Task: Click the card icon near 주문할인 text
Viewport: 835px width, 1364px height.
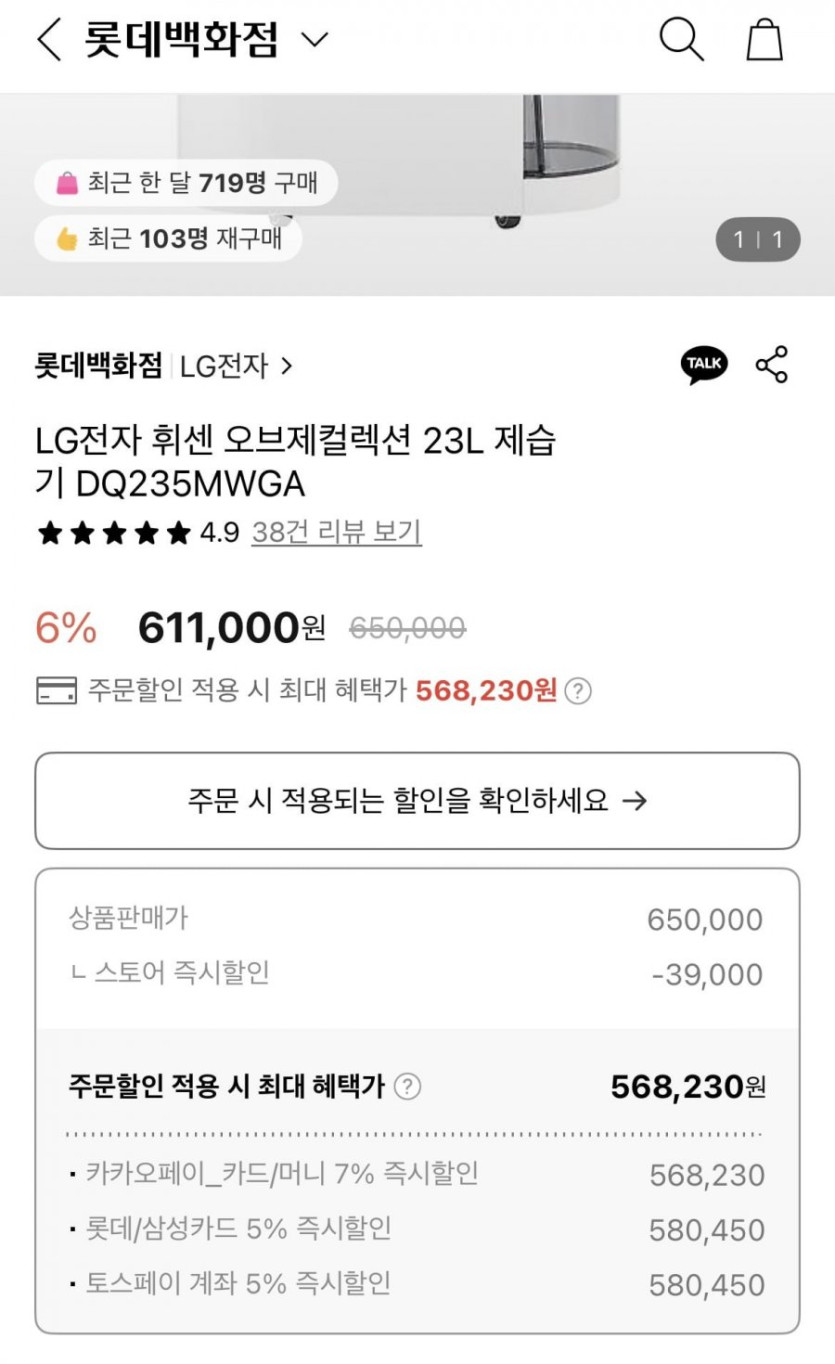Action: [56, 691]
